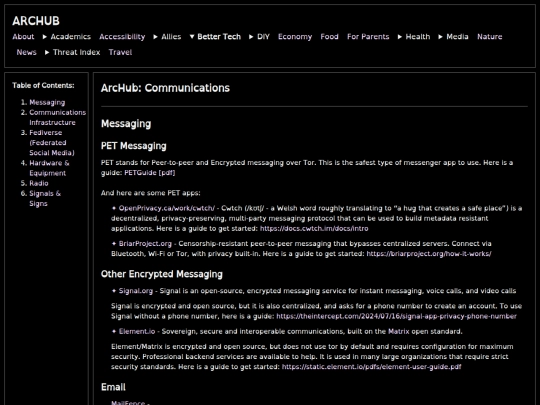
Task: Jump to Messaging in table of contents
Action: (x=47, y=102)
